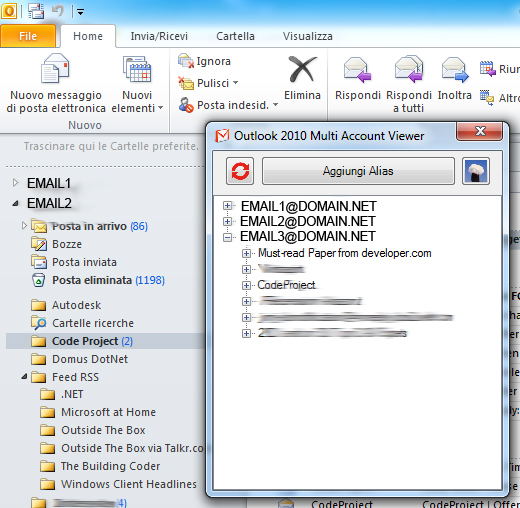This screenshot has width=520, height=508.
Task: Open the Visualizza ribbon tab
Action: coord(308,36)
